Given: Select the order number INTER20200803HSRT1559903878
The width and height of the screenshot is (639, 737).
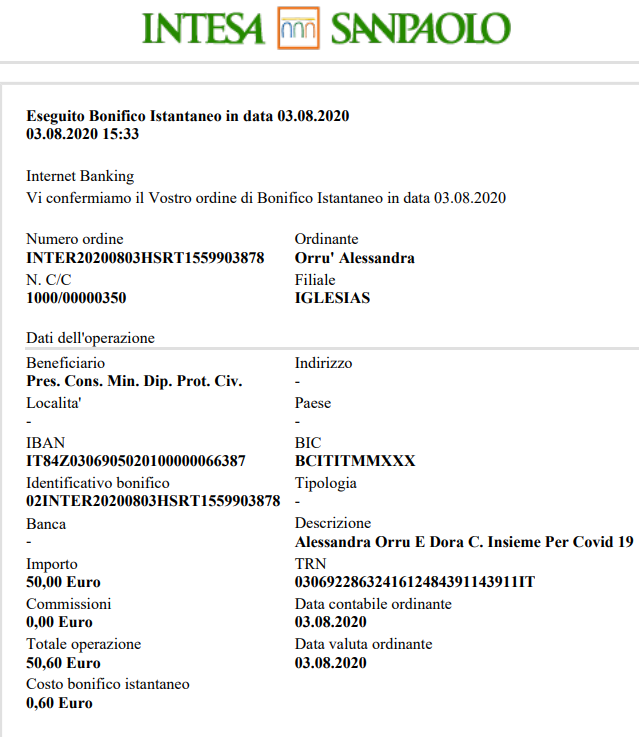Looking at the screenshot, I should click(x=145, y=258).
